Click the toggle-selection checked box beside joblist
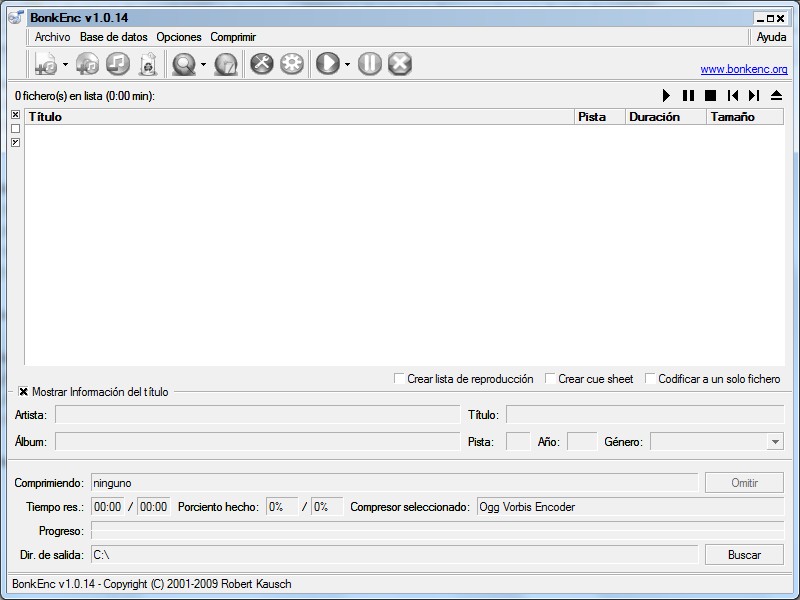This screenshot has width=800, height=600. click(x=15, y=142)
